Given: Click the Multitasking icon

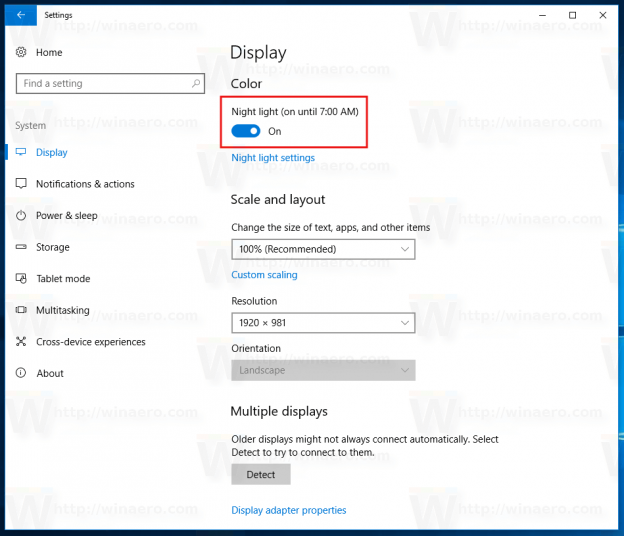Looking at the screenshot, I should pyautogui.click(x=21, y=310).
